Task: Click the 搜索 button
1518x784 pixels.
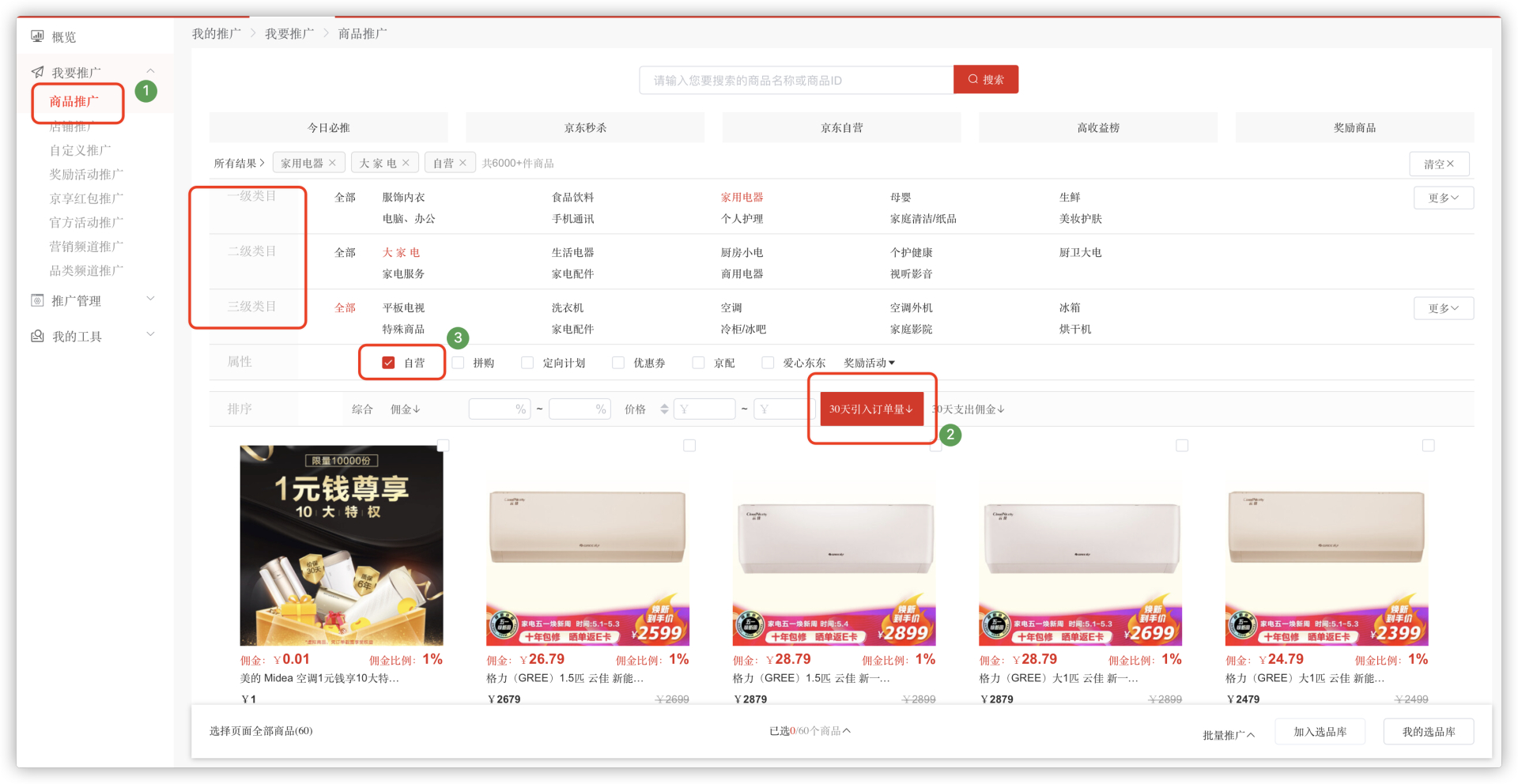Action: (x=986, y=80)
